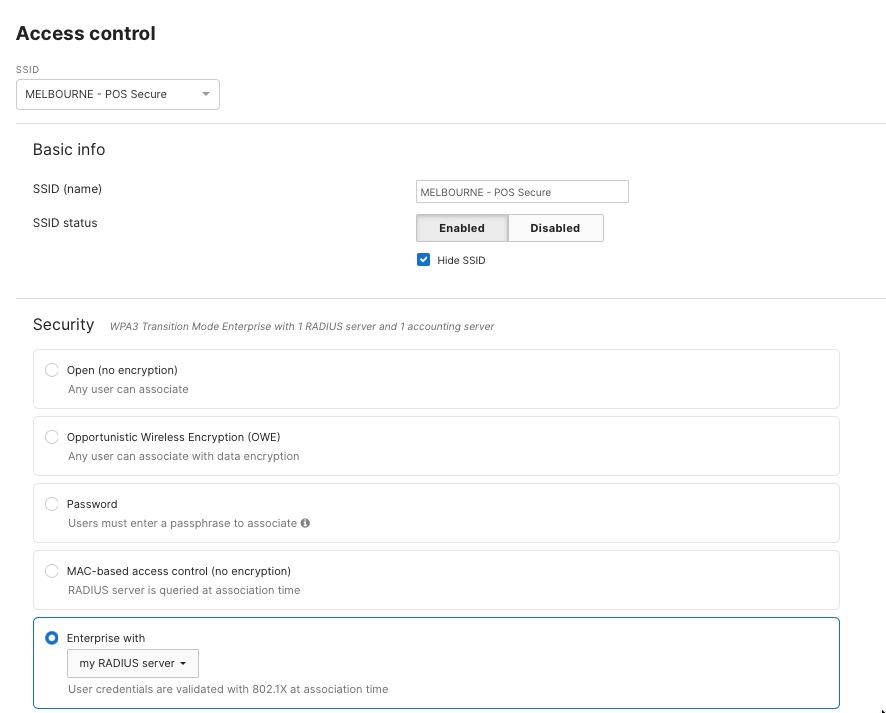Choose Opportunistic Wireless Encryption (OWE)
This screenshot has height=713, width=886.
coord(51,436)
